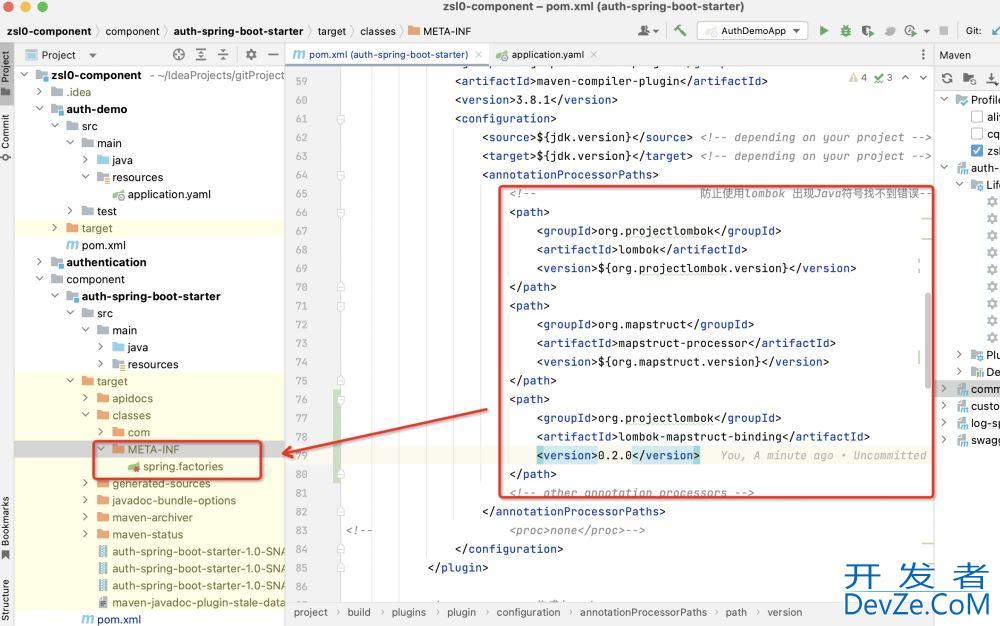
Task: Uncheck the 'zs' Maven profile checkbox
Action: point(976,150)
